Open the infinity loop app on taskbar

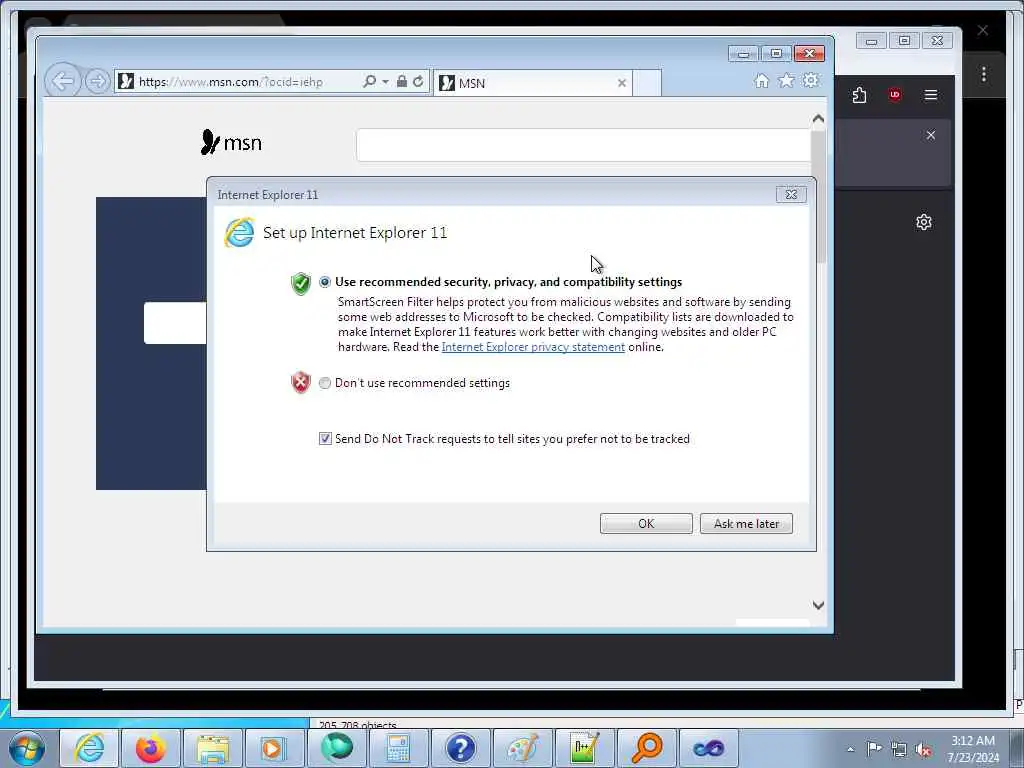(x=709, y=748)
